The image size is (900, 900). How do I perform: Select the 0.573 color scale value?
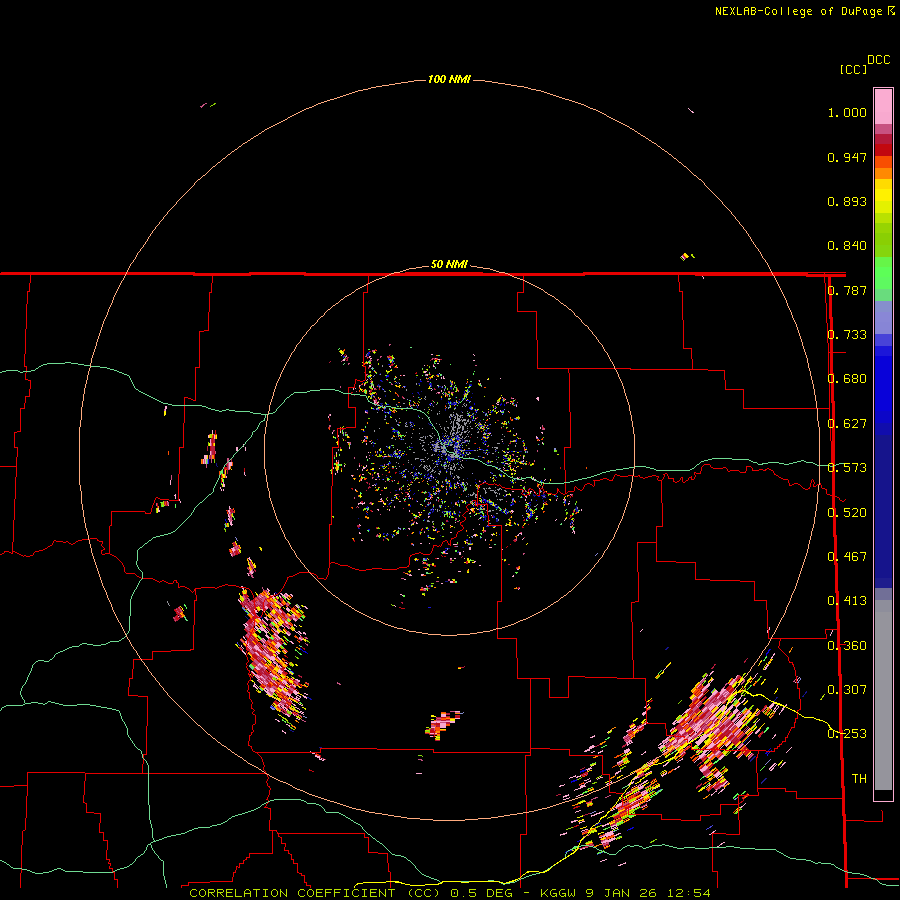click(847, 468)
